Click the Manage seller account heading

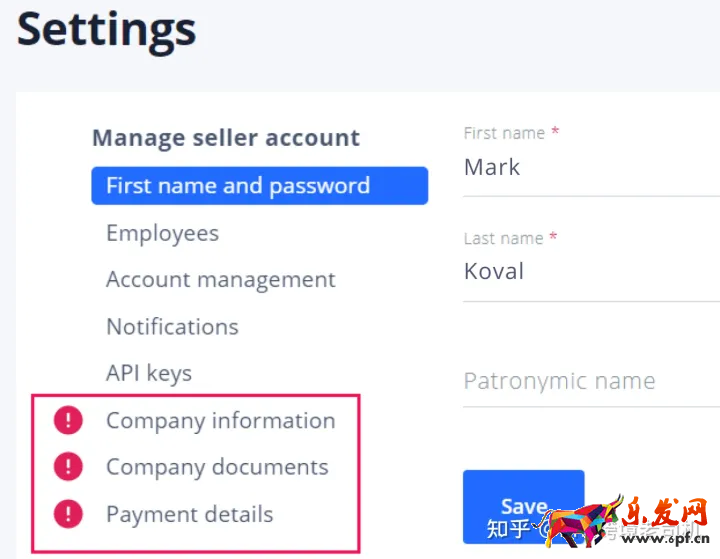(226, 138)
